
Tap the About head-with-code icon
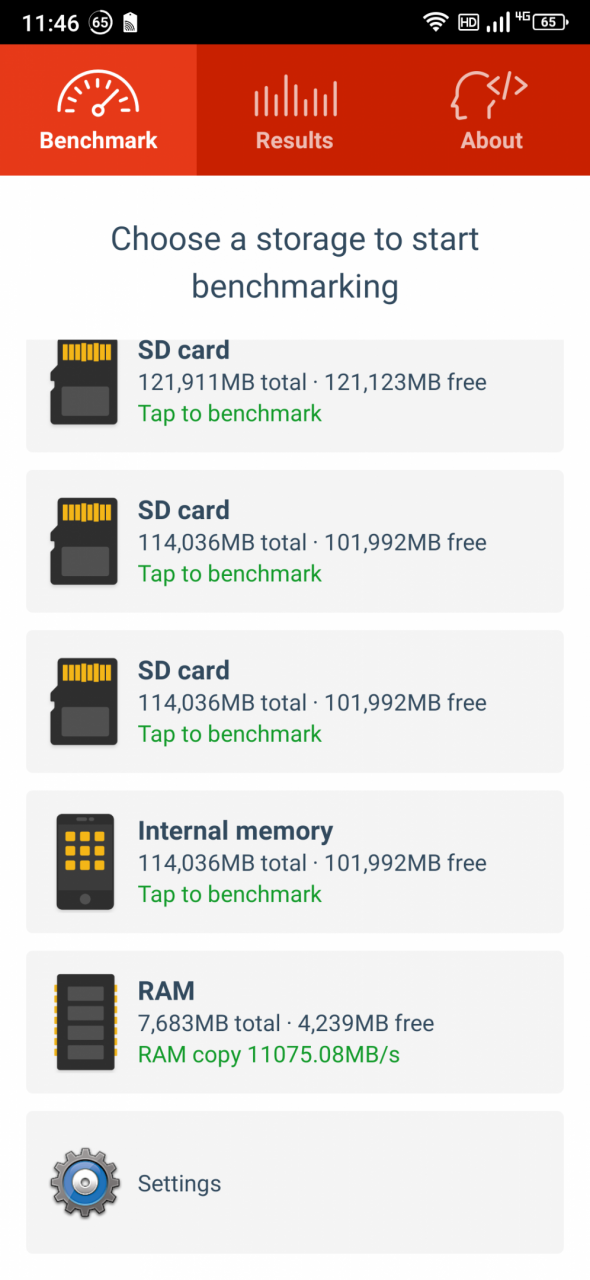pyautogui.click(x=491, y=93)
